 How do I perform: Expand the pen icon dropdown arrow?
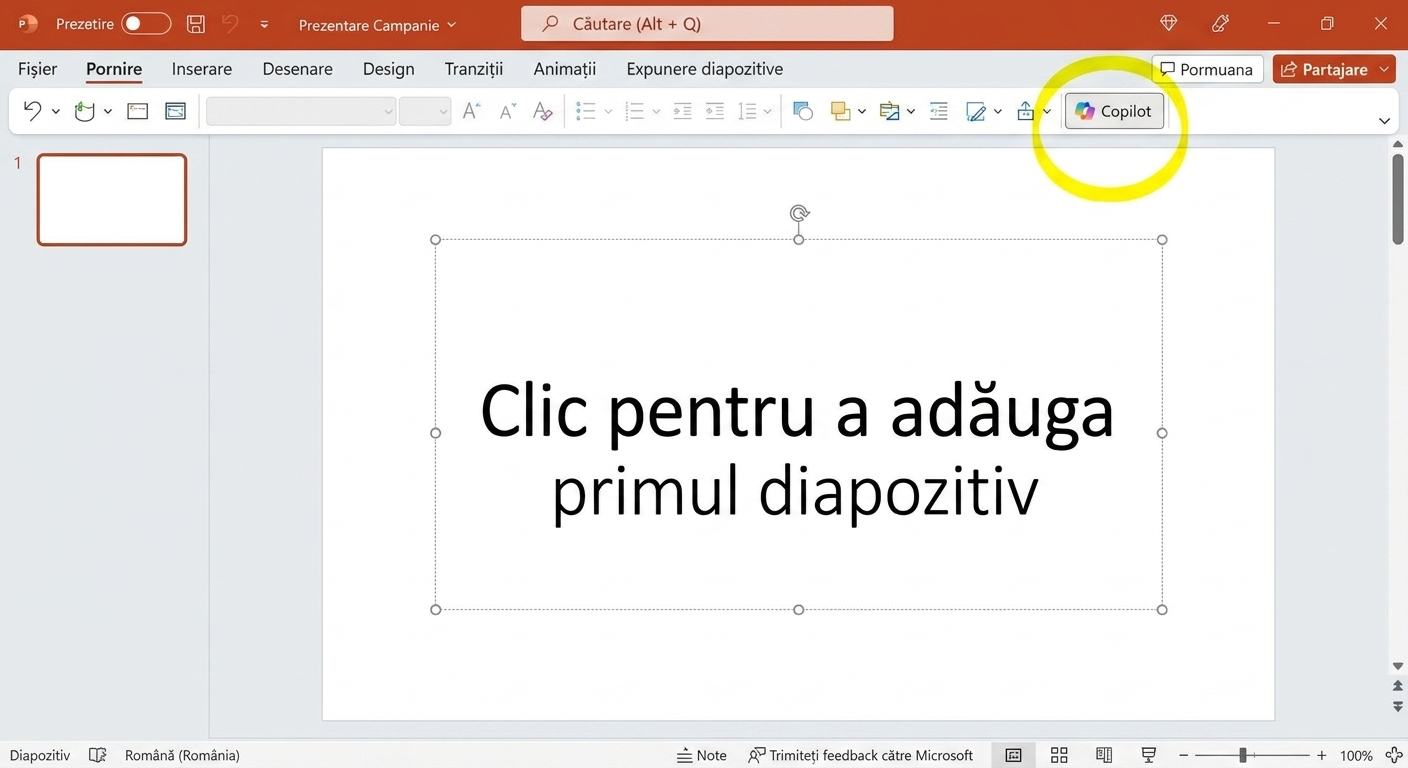(998, 112)
